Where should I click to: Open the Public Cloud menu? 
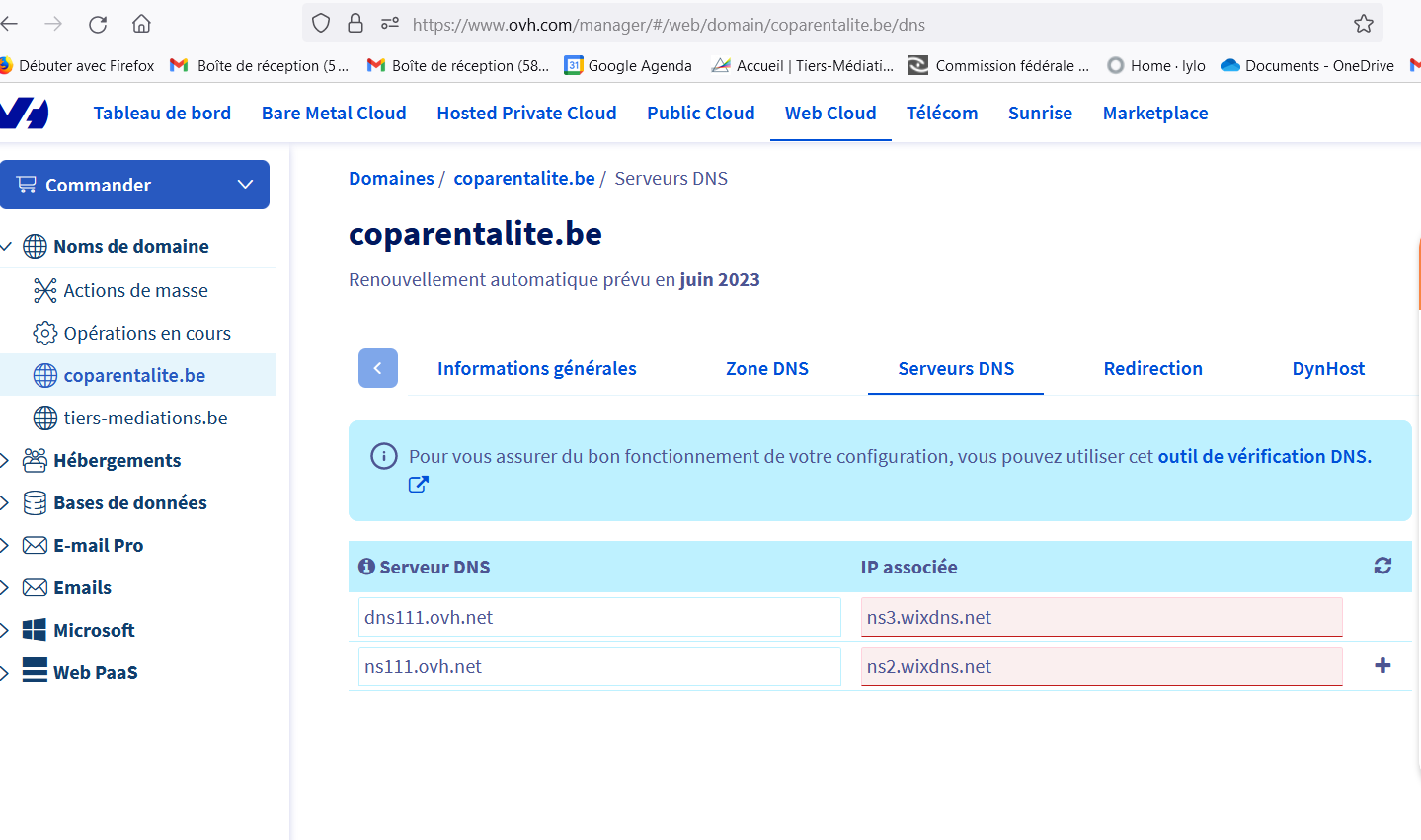[x=701, y=113]
